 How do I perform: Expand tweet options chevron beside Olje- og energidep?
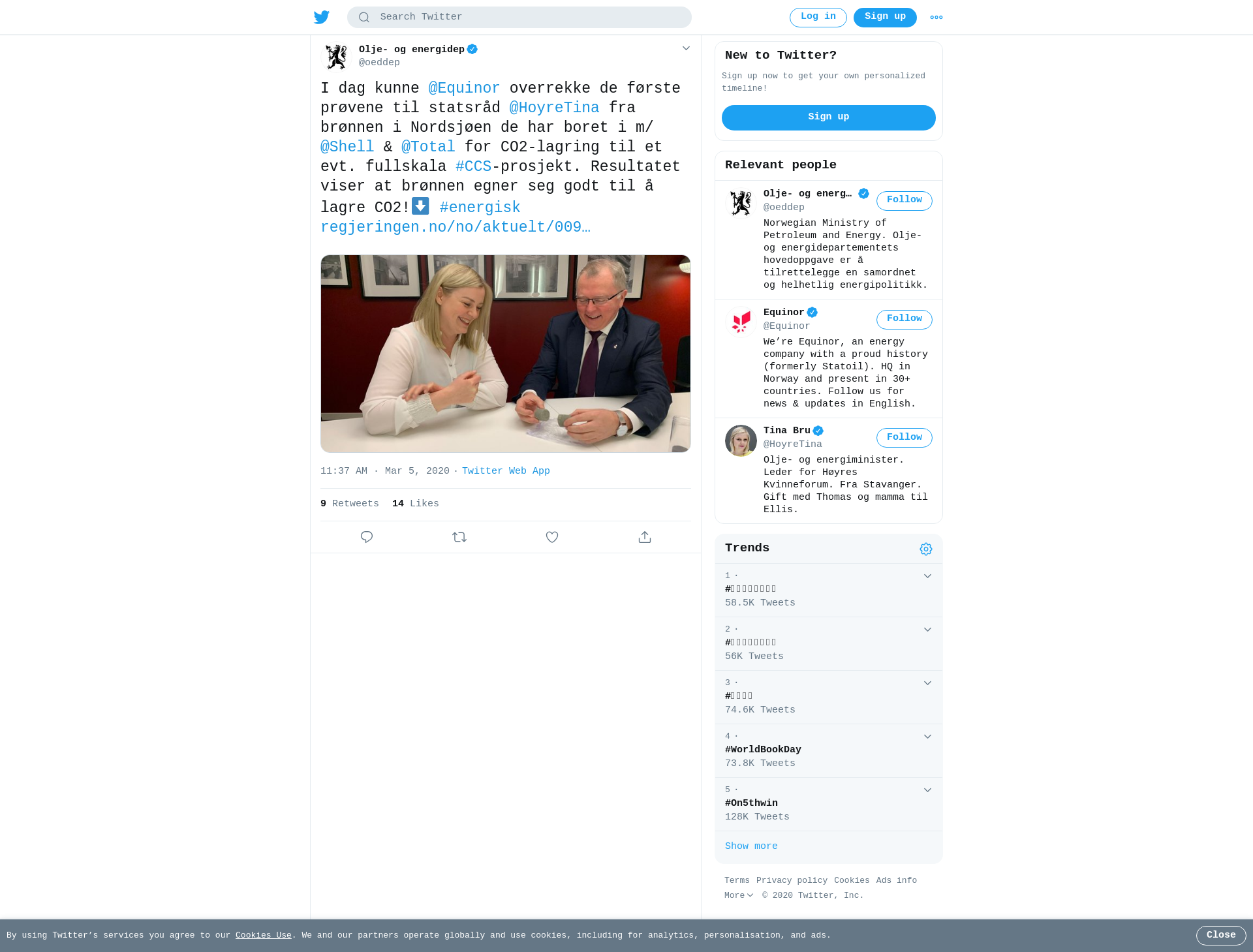tap(686, 48)
